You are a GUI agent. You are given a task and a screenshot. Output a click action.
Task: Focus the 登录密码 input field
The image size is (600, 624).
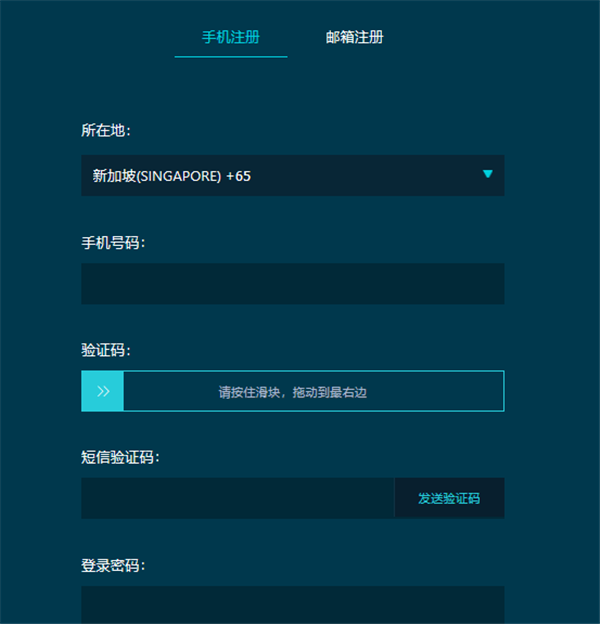coord(292,604)
